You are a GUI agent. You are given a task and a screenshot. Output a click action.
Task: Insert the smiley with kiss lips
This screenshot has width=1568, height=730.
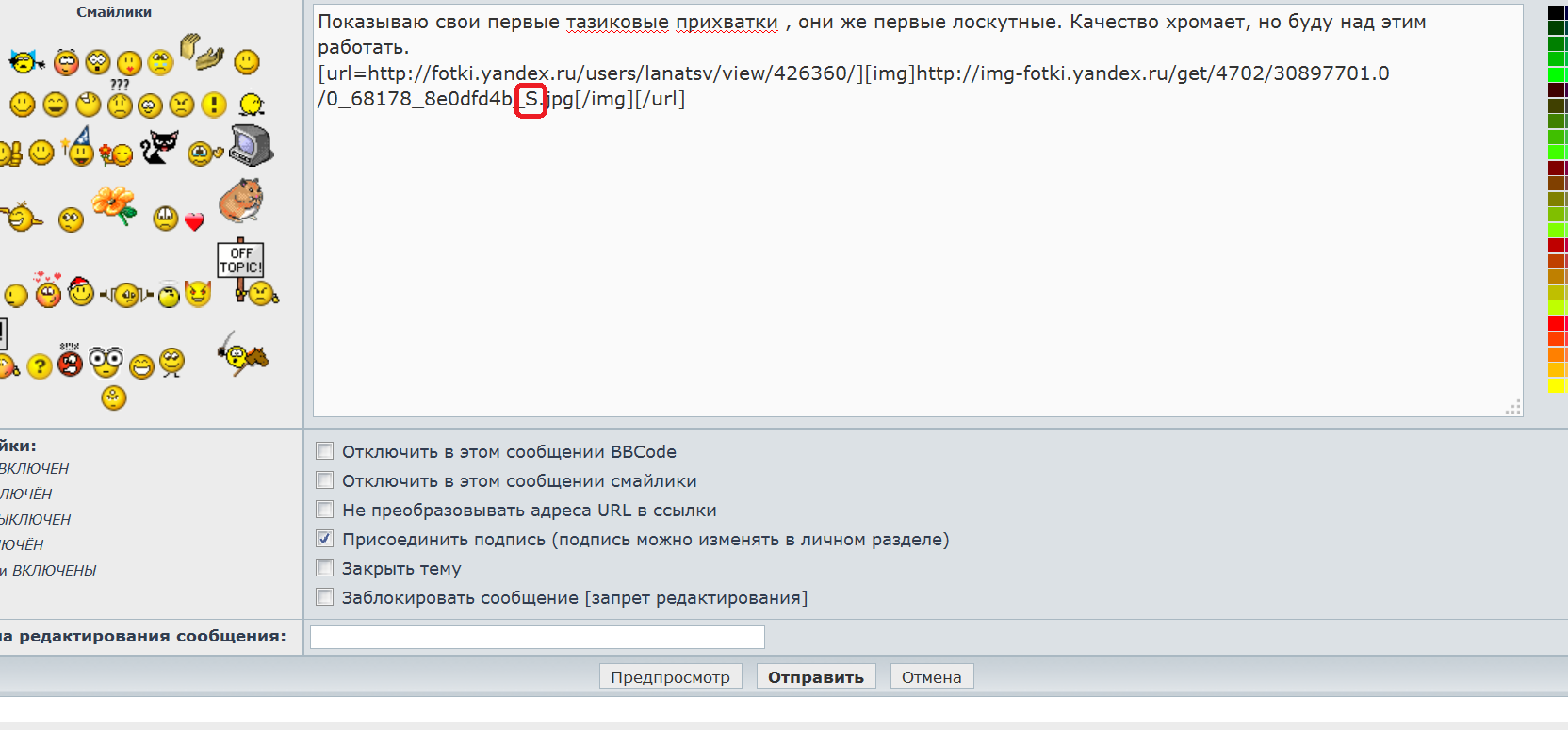pyautogui.click(x=129, y=63)
